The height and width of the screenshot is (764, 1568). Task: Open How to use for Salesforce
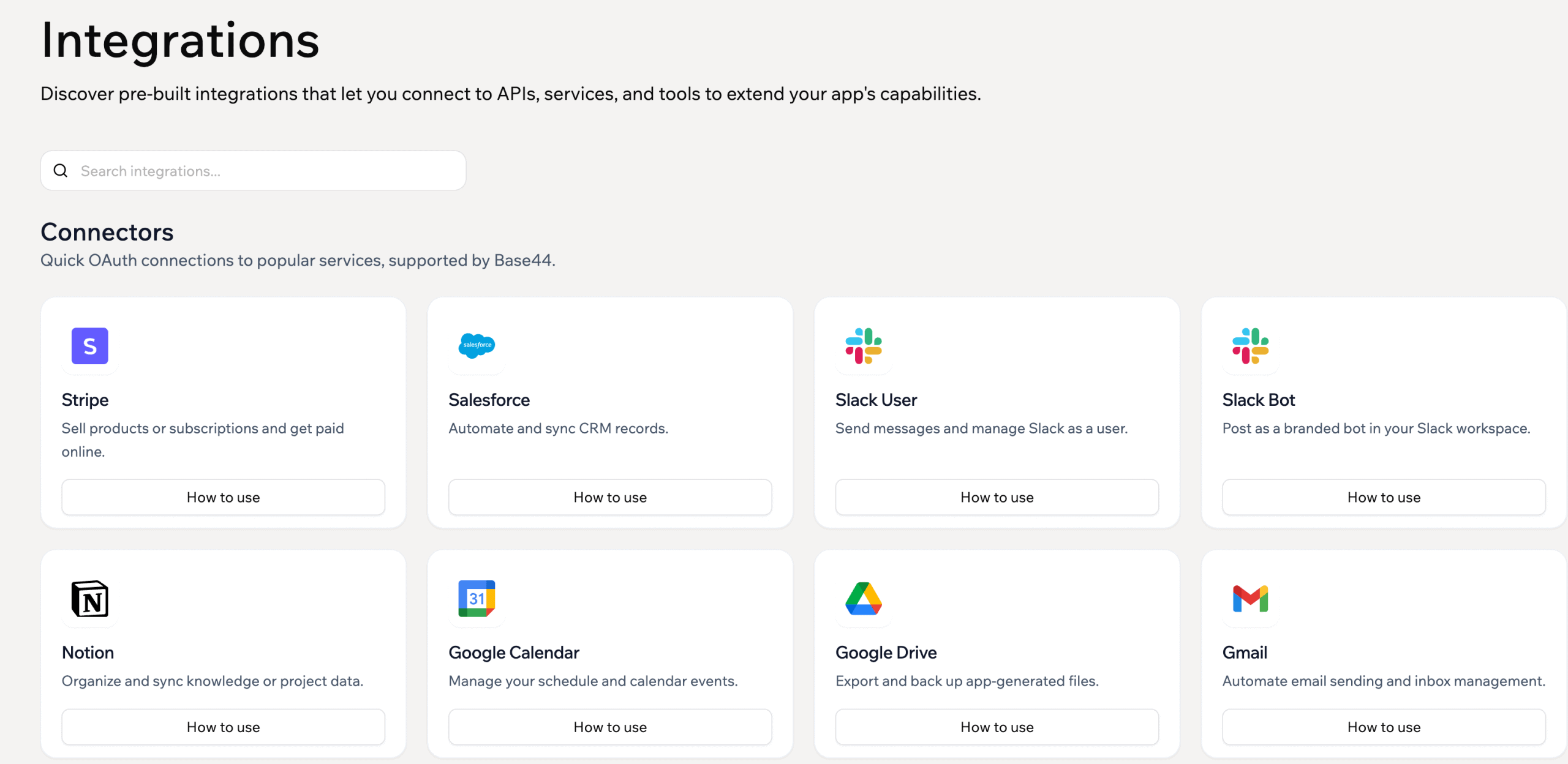click(610, 497)
